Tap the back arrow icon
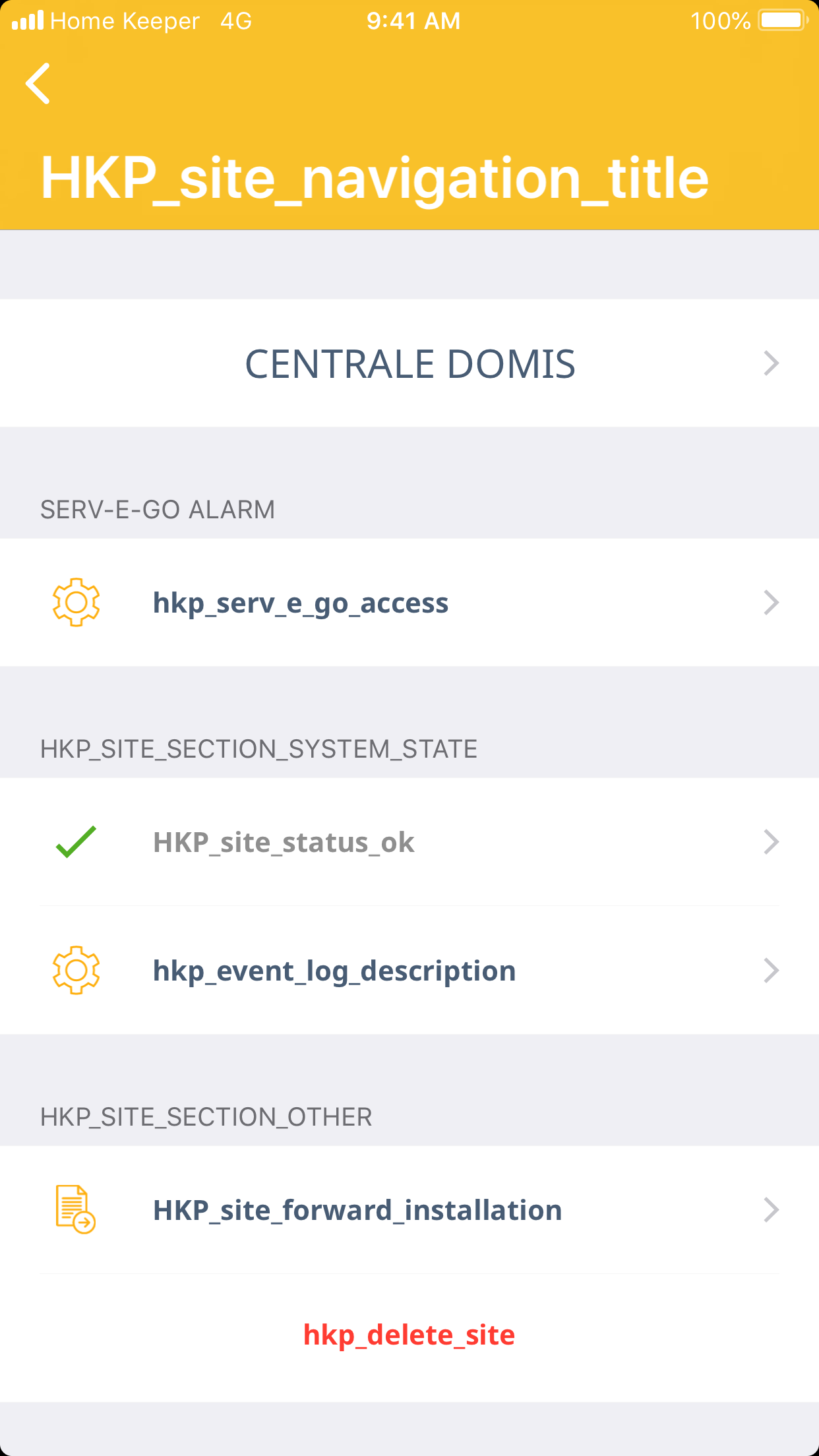The image size is (819, 1456). [x=38, y=84]
